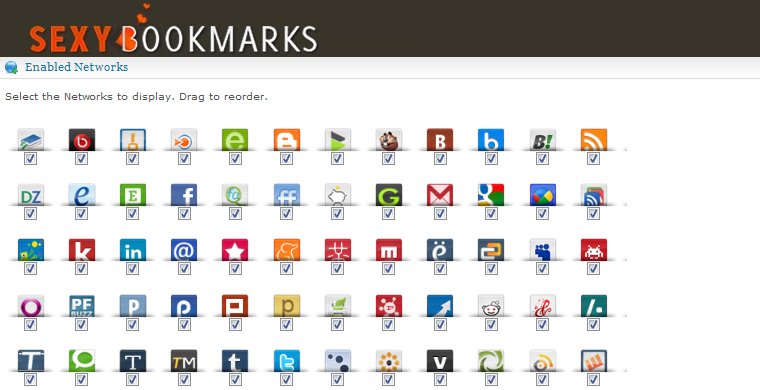Disable the checkbox under Slashdot icon
Screen dimensions: 760x390
594,325
